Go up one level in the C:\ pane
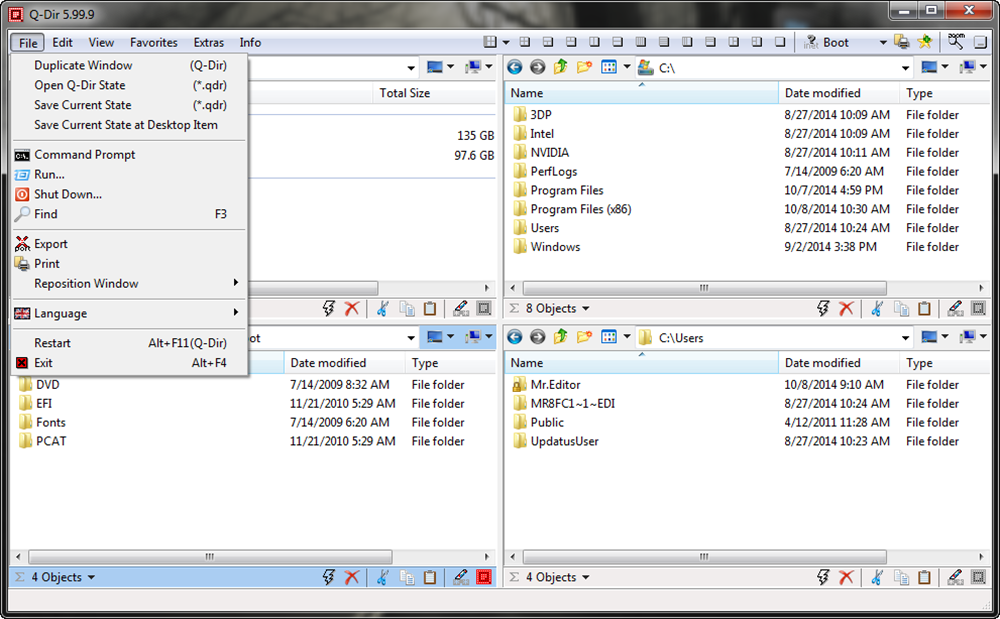This screenshot has width=1000, height=619. point(561,67)
